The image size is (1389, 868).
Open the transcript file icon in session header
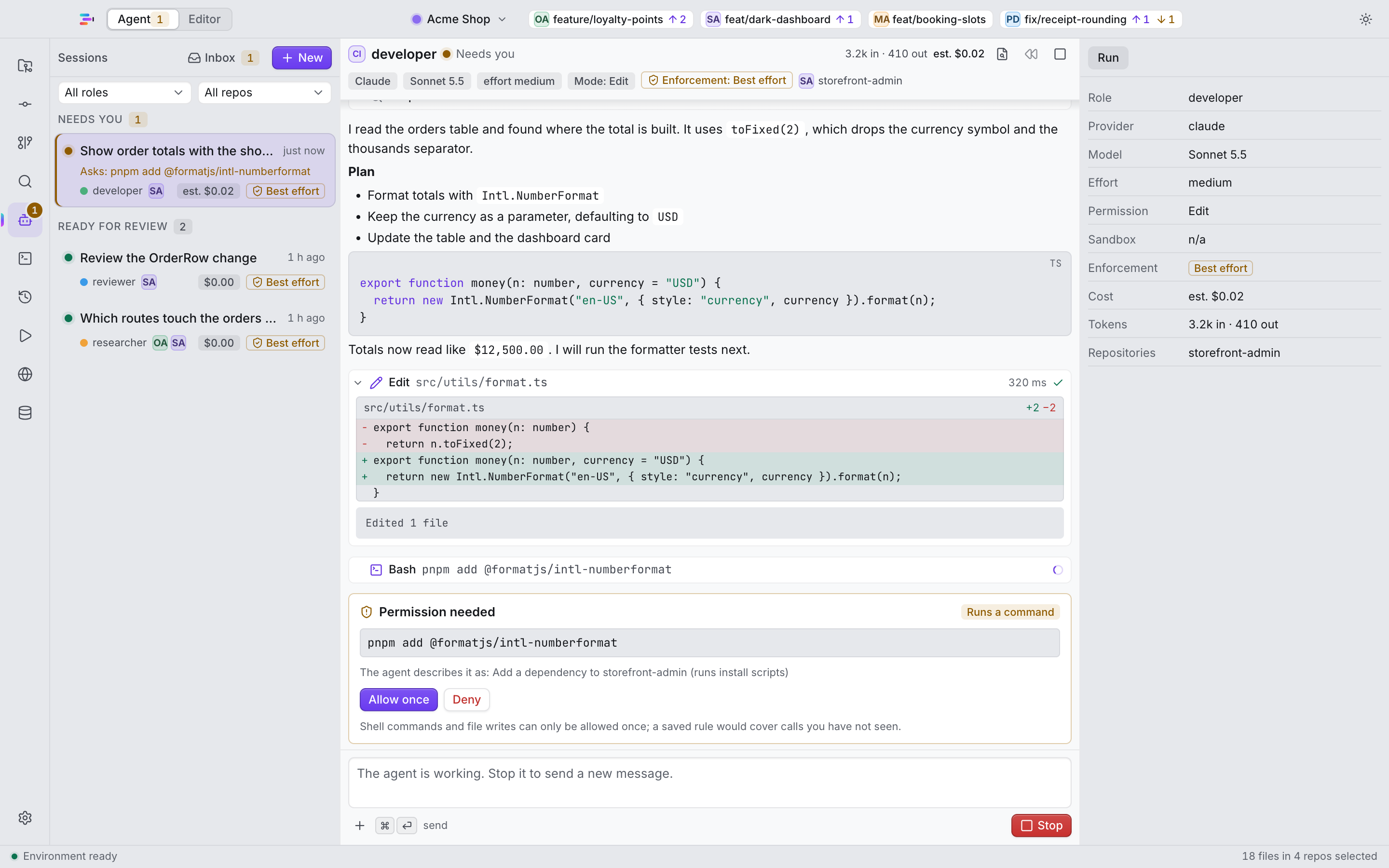click(1002, 54)
